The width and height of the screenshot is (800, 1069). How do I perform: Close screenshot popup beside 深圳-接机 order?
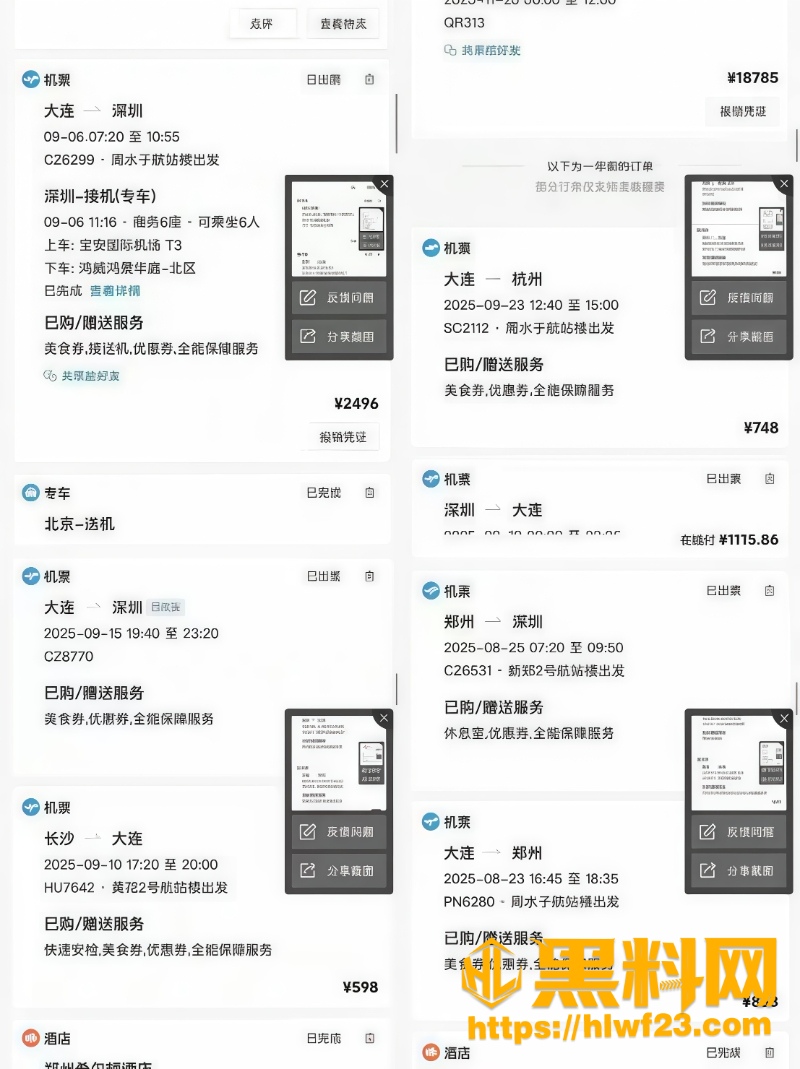tap(385, 183)
